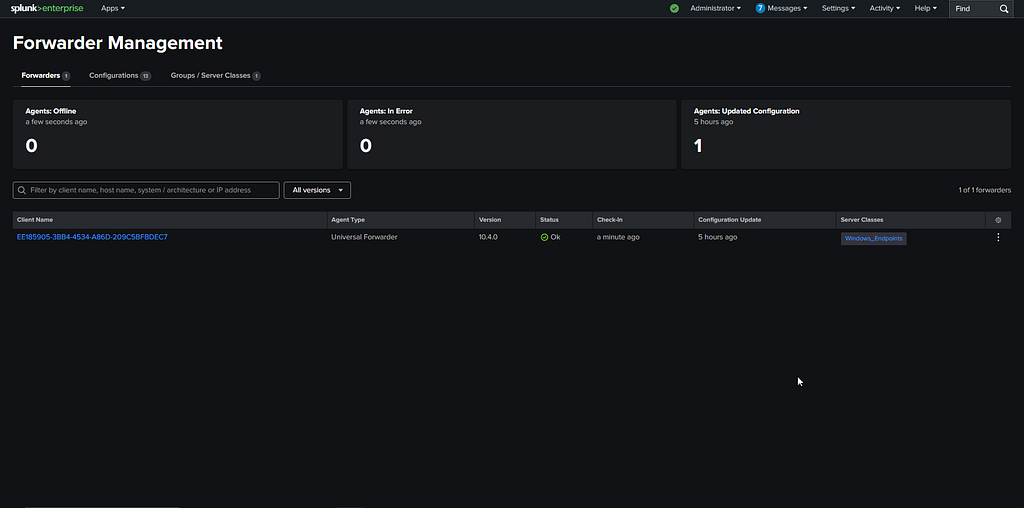Open the Administrator menu
The height and width of the screenshot is (508, 1024).
715,8
